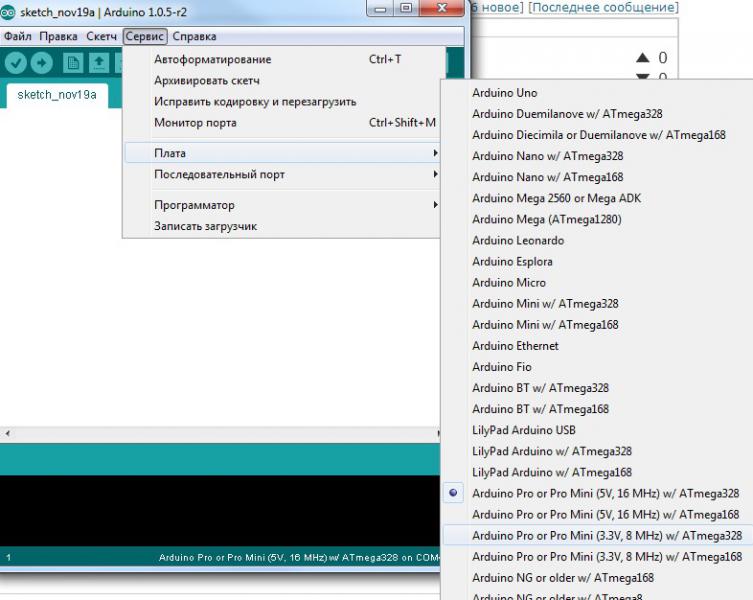Select Arduino Fio board

[597, 367]
